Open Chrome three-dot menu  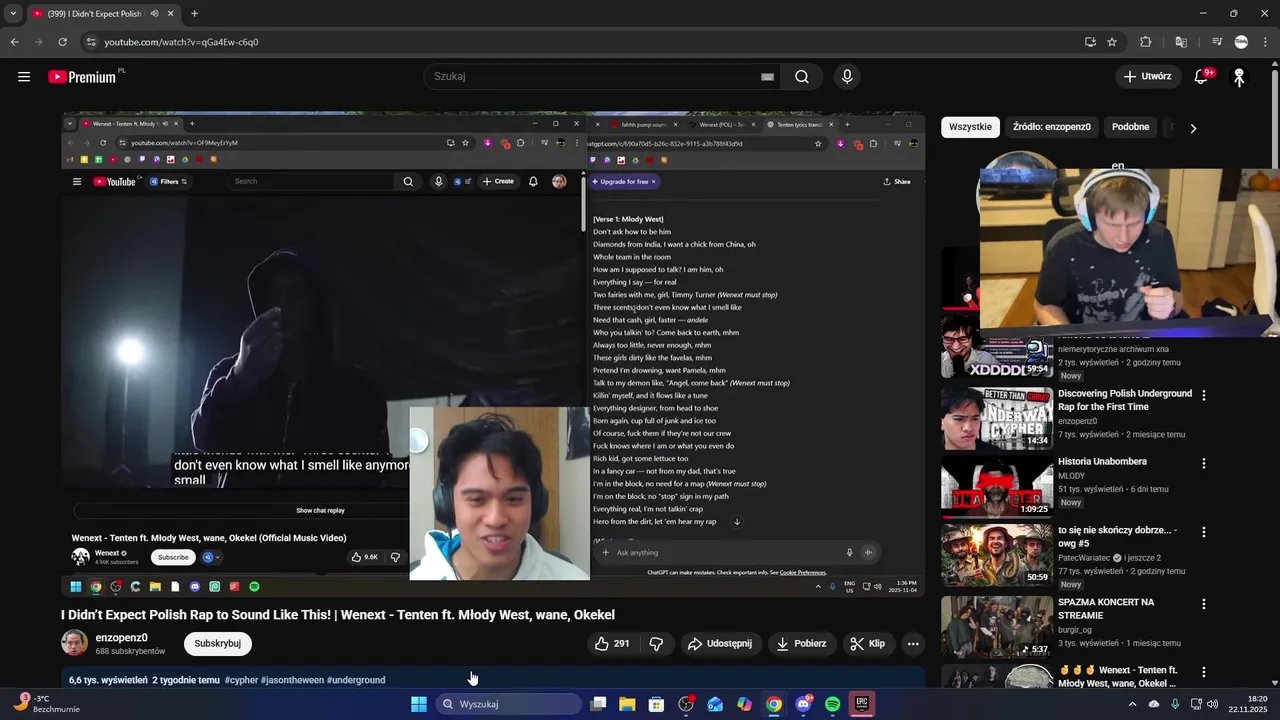point(1266,42)
